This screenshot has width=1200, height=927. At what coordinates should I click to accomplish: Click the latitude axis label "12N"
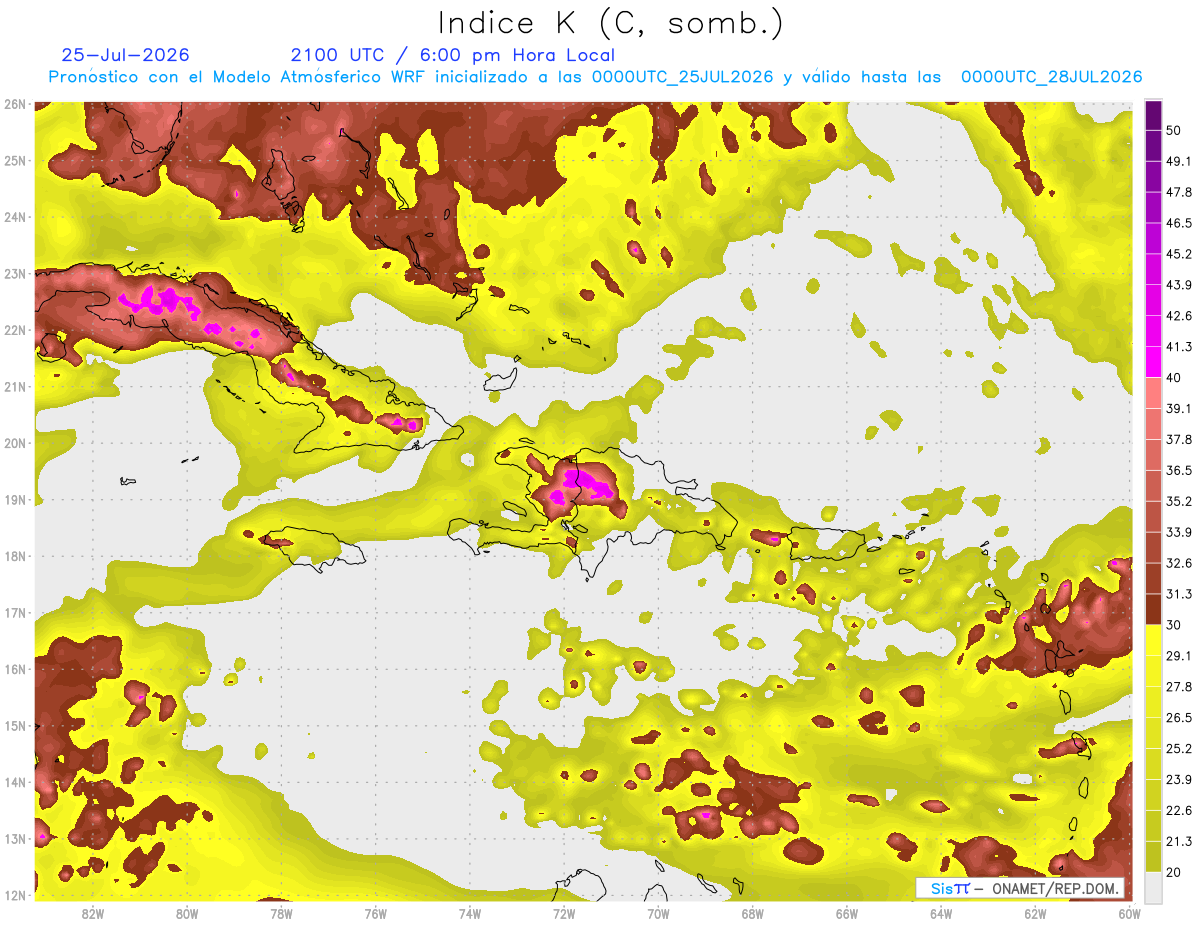(15, 895)
